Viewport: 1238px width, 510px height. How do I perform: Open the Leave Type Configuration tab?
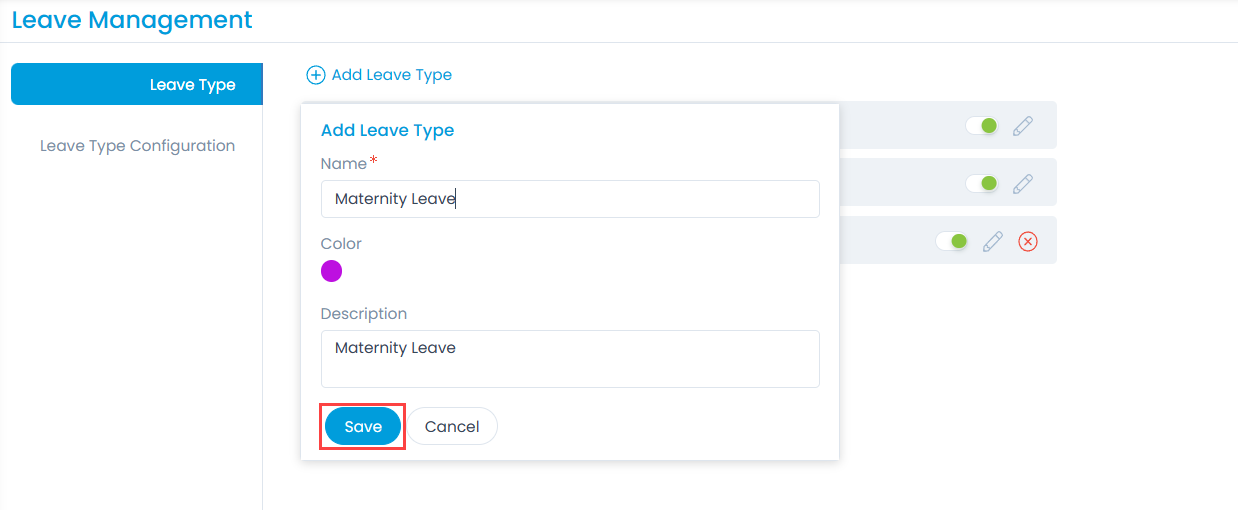click(x=137, y=146)
